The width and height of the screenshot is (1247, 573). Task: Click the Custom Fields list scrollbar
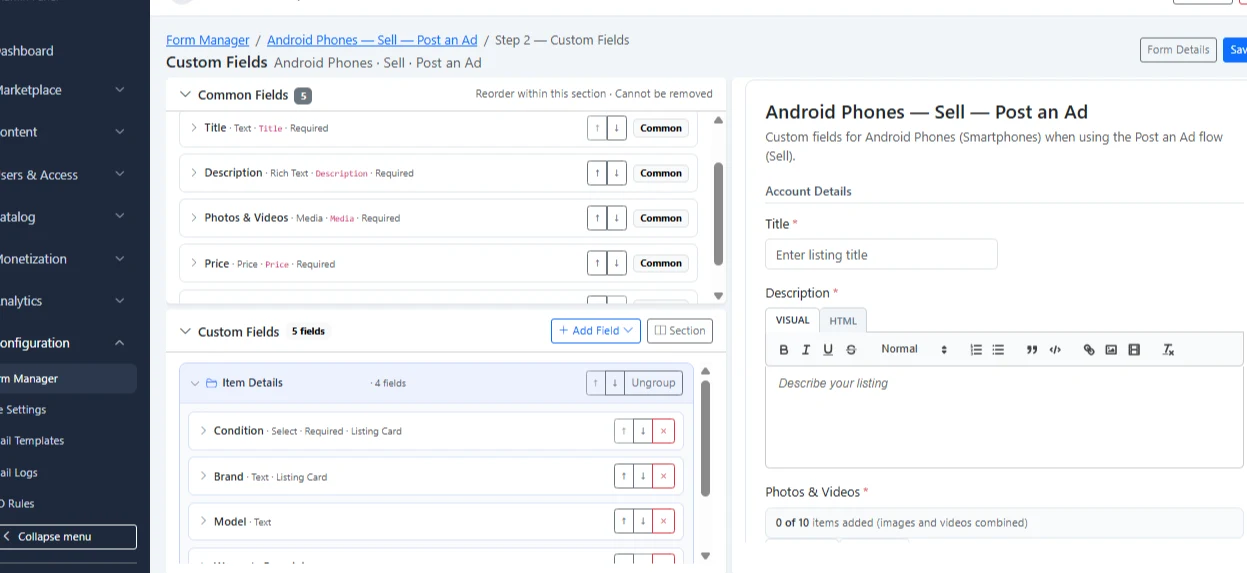click(705, 438)
